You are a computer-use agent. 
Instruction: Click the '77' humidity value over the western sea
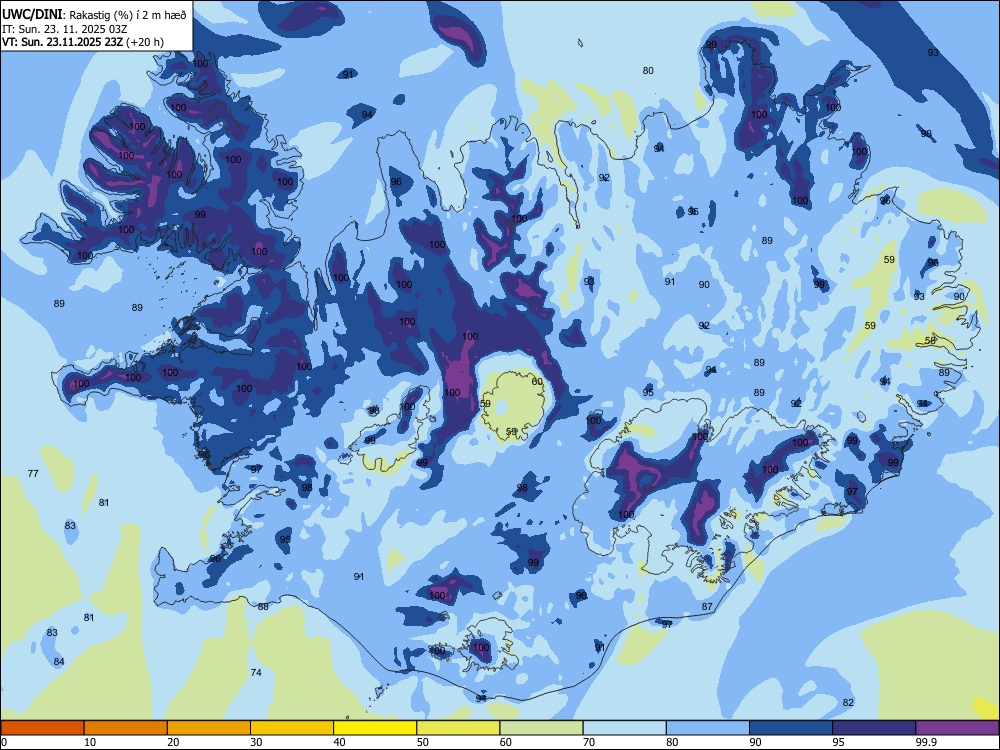33,473
